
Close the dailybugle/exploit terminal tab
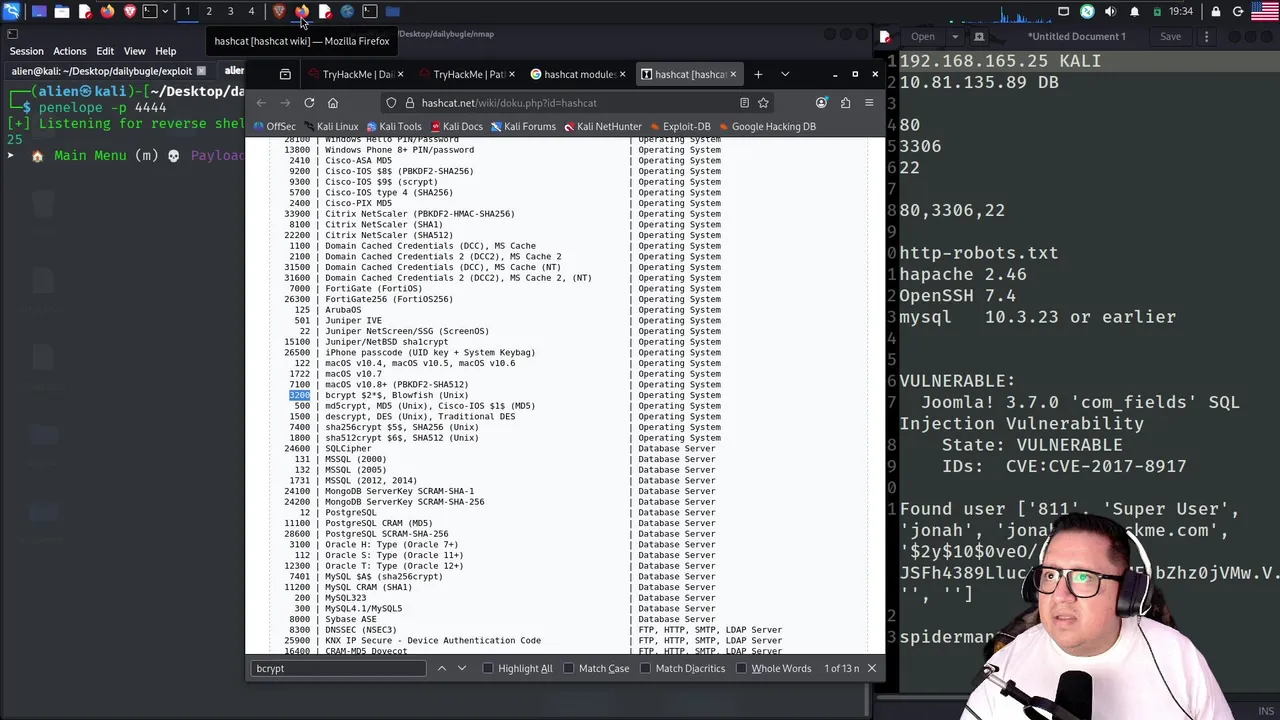tap(201, 71)
